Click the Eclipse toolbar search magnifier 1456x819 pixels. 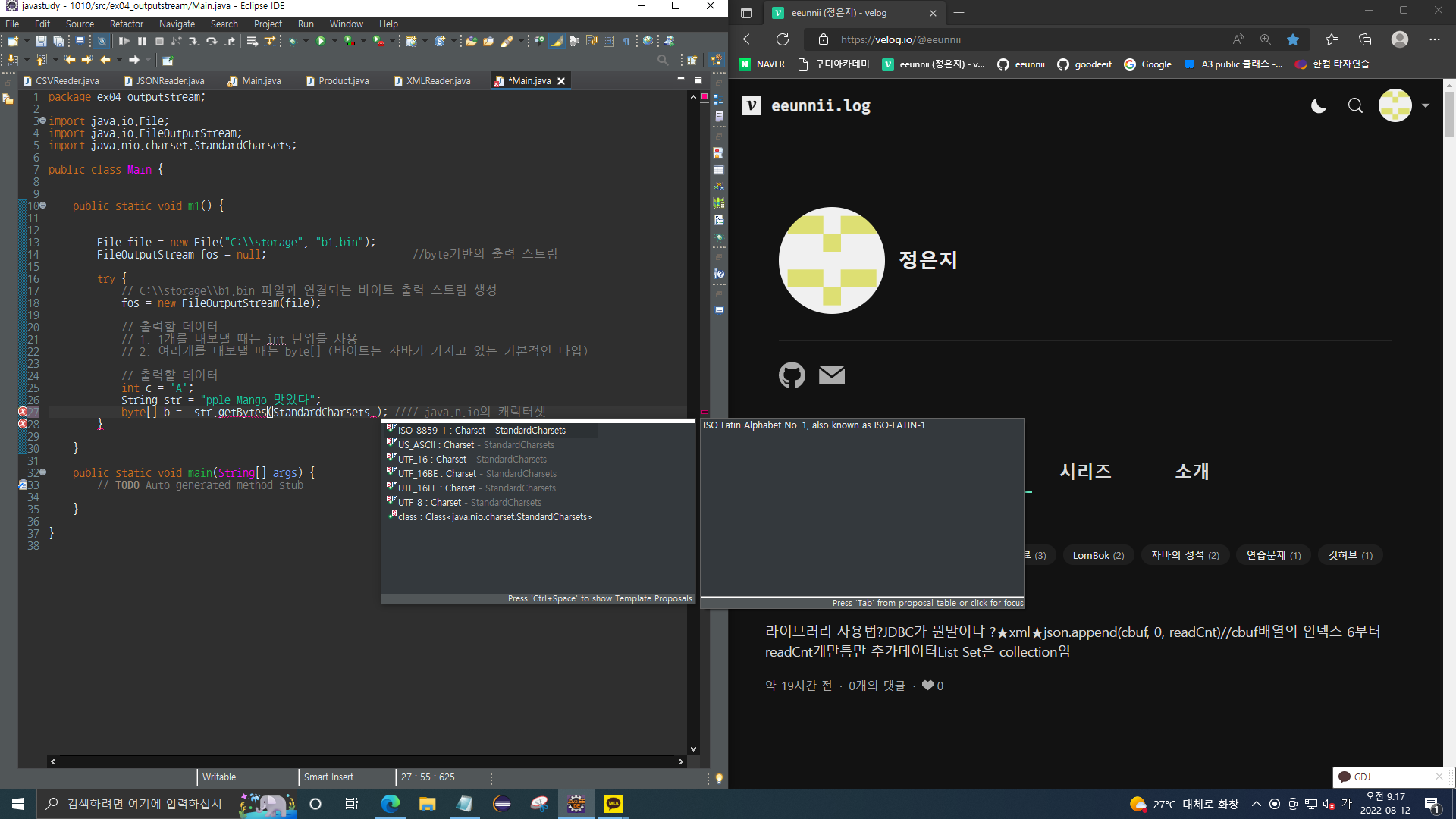point(663,60)
